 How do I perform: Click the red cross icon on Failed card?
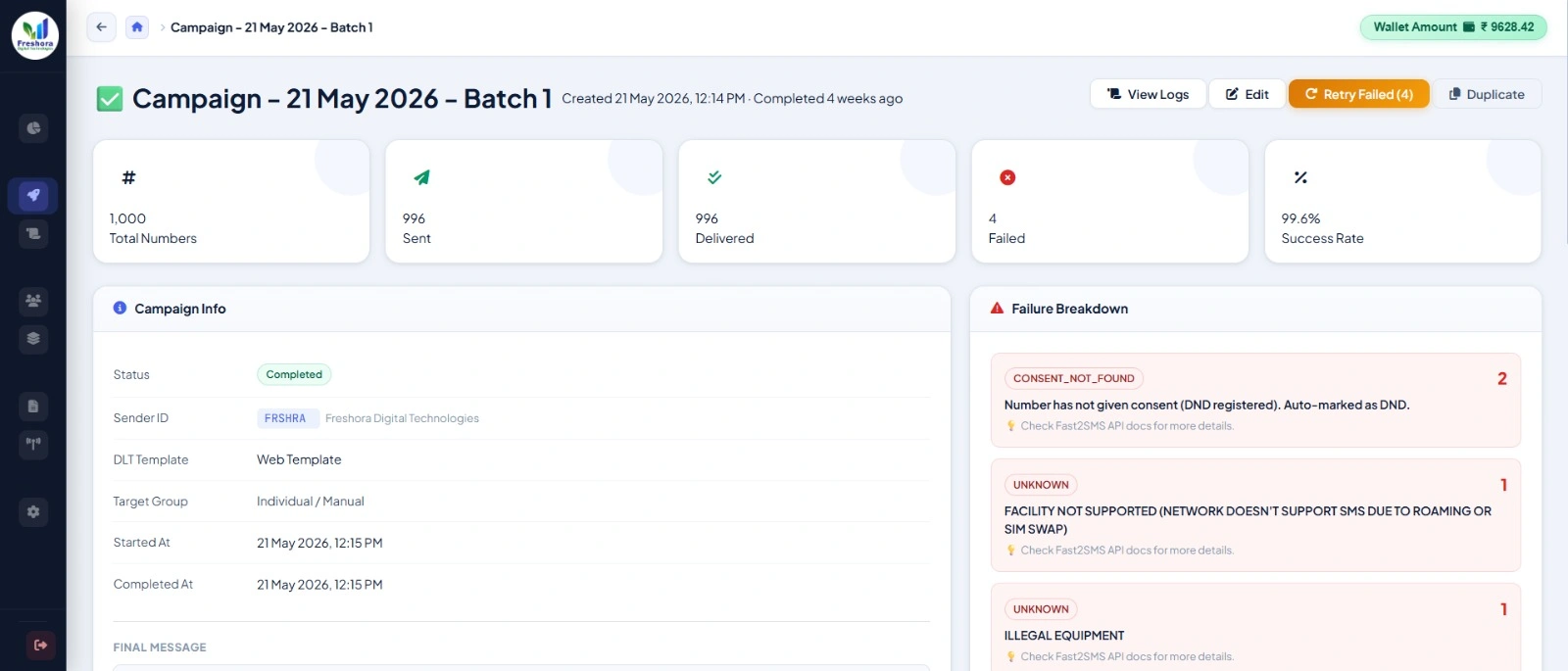click(x=1007, y=177)
